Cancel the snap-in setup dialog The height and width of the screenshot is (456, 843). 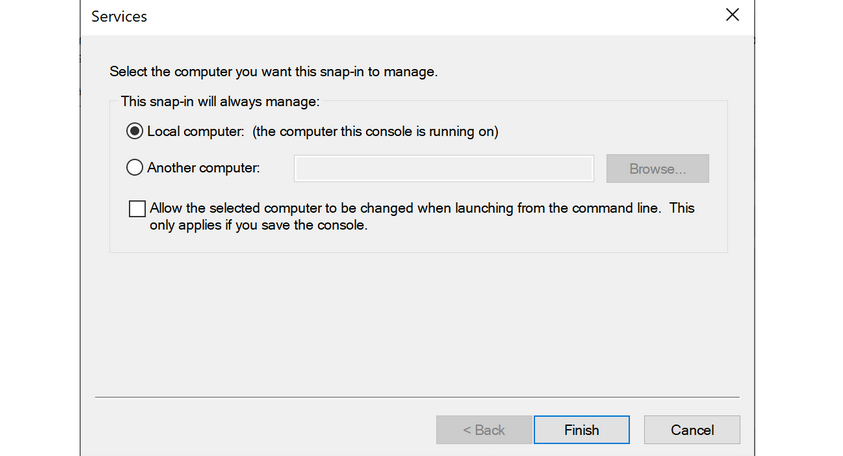click(x=692, y=430)
